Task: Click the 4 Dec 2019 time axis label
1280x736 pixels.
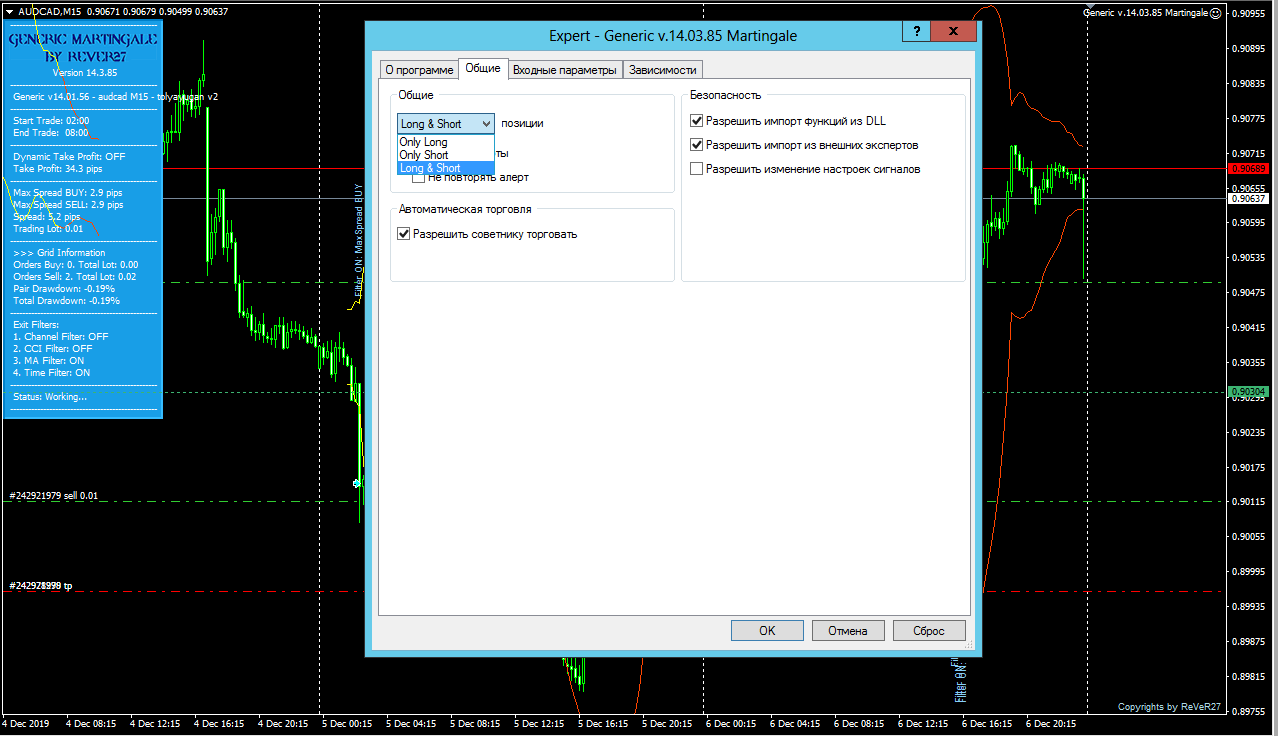Action: click(x=26, y=723)
